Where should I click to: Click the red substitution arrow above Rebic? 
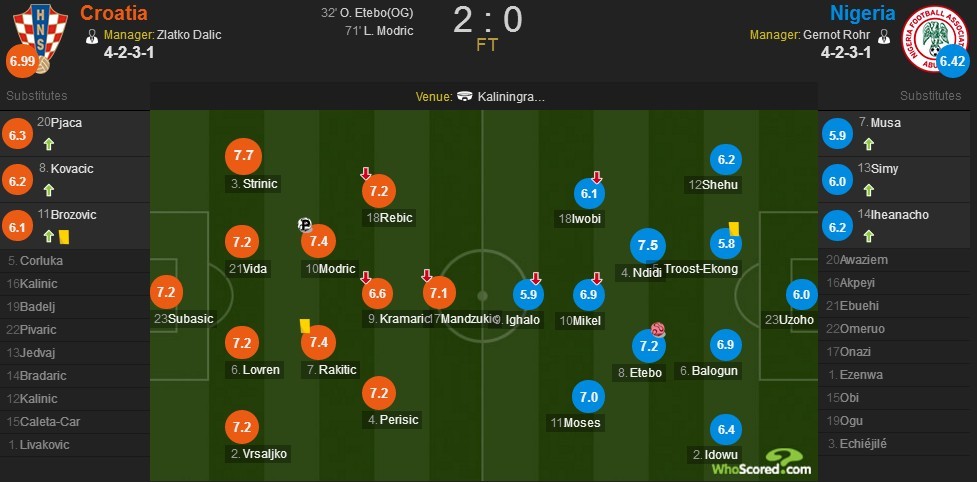(x=366, y=173)
